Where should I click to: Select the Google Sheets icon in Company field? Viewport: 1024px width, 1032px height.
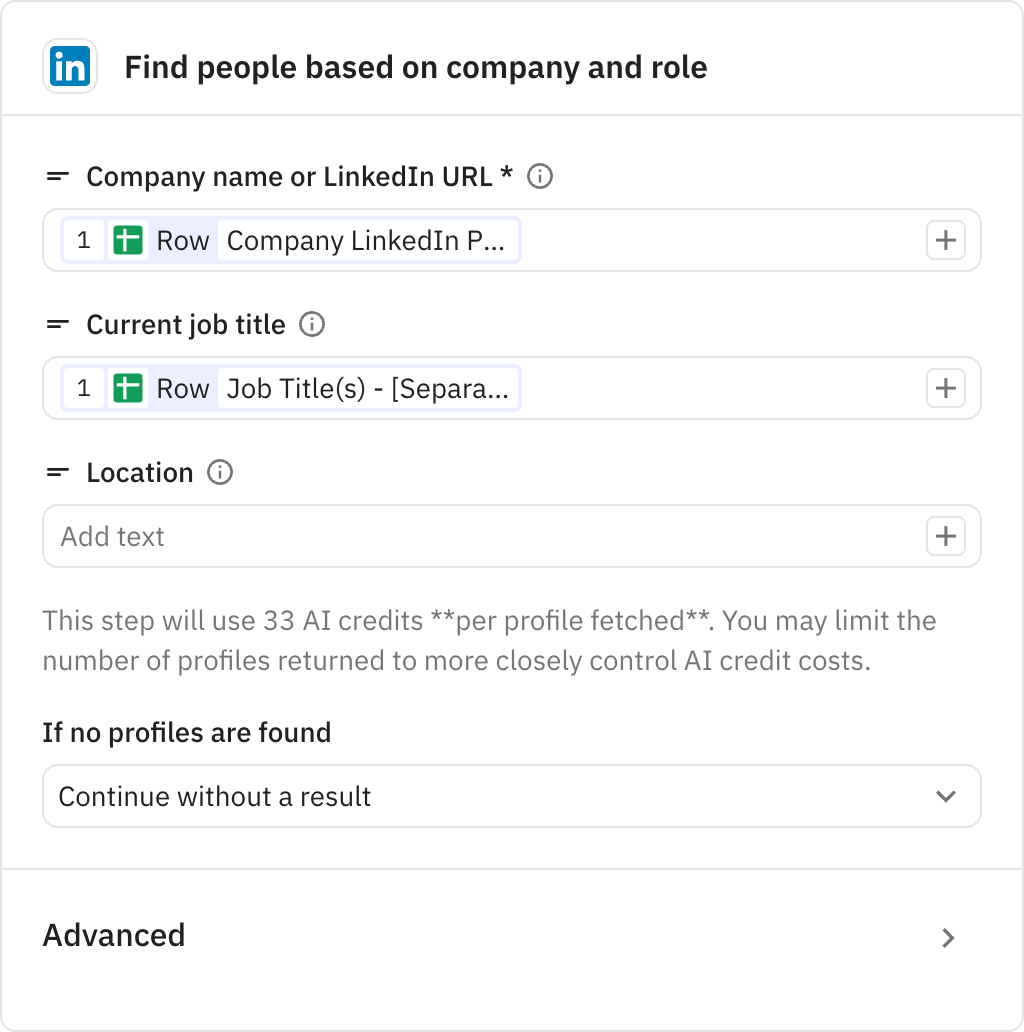(x=129, y=240)
